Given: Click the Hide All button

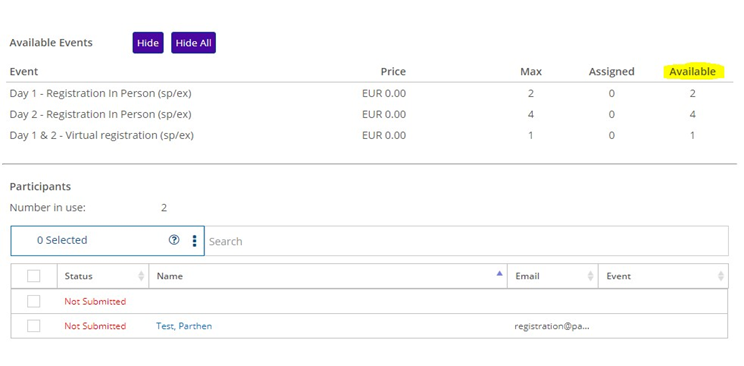Looking at the screenshot, I should (193, 43).
